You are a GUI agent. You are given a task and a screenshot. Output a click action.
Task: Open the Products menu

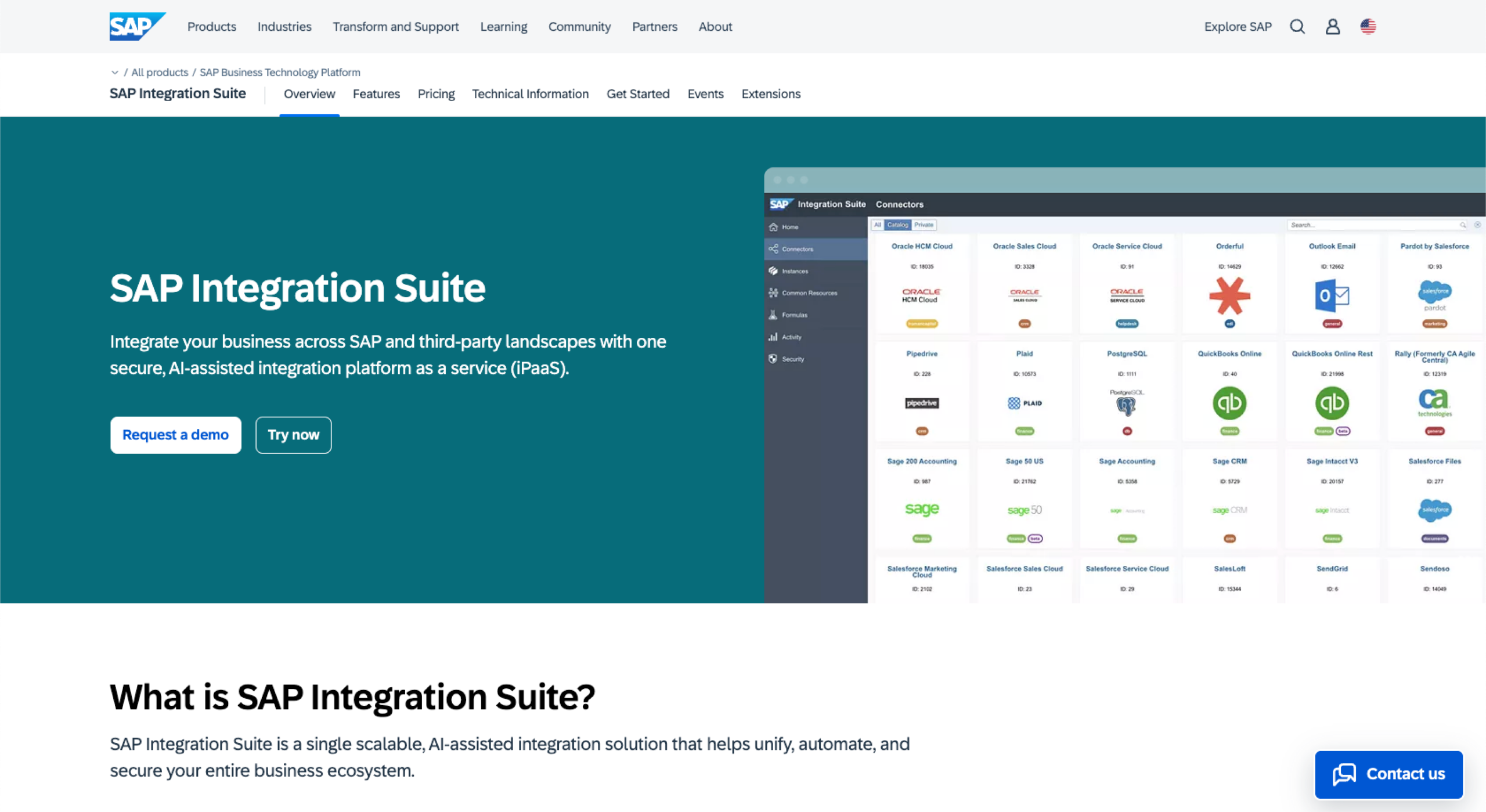(211, 27)
